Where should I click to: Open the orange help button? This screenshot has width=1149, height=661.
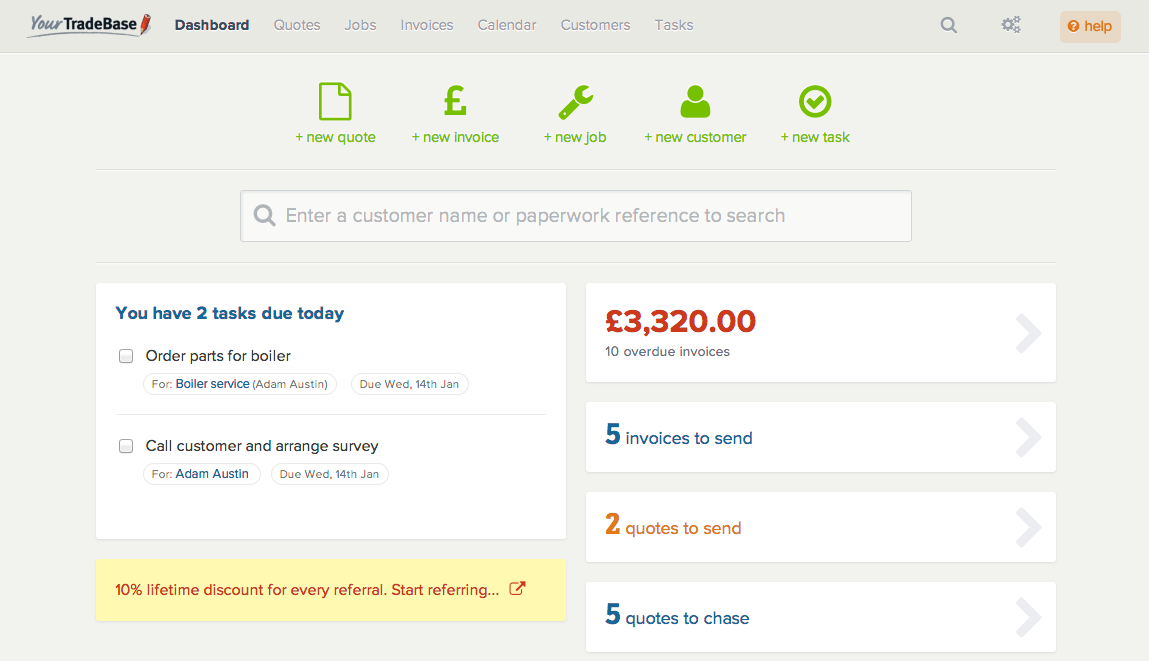coord(1090,27)
